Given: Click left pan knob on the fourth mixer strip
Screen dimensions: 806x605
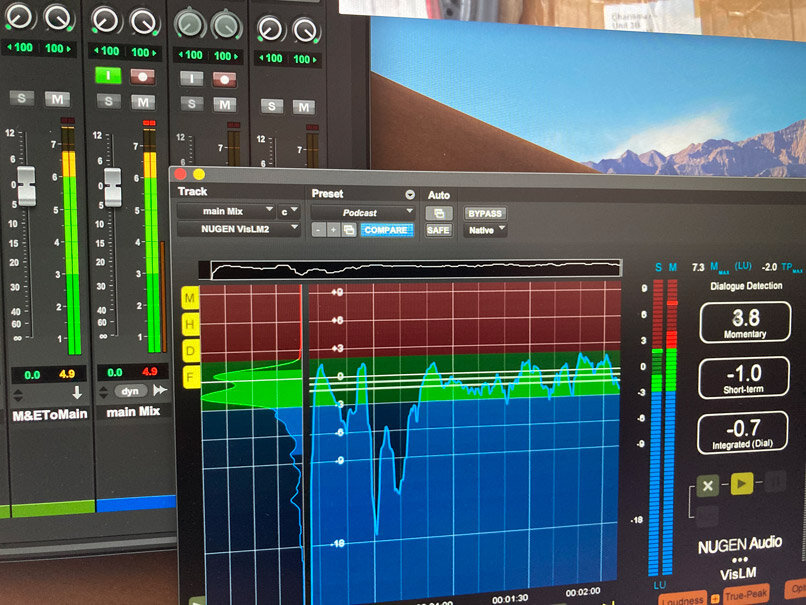Looking at the screenshot, I should click(x=269, y=28).
